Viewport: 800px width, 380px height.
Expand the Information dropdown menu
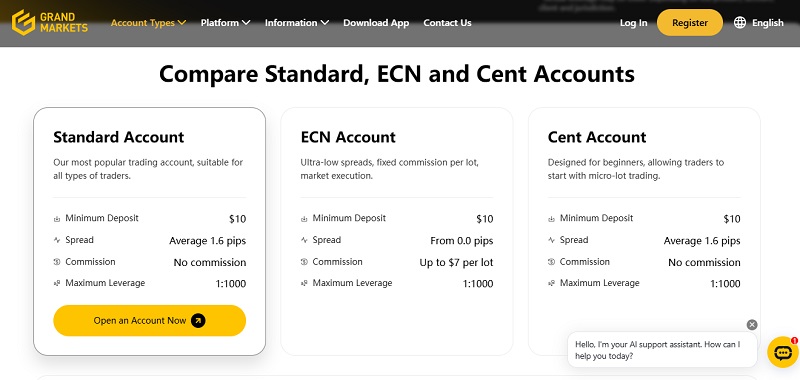(x=296, y=22)
